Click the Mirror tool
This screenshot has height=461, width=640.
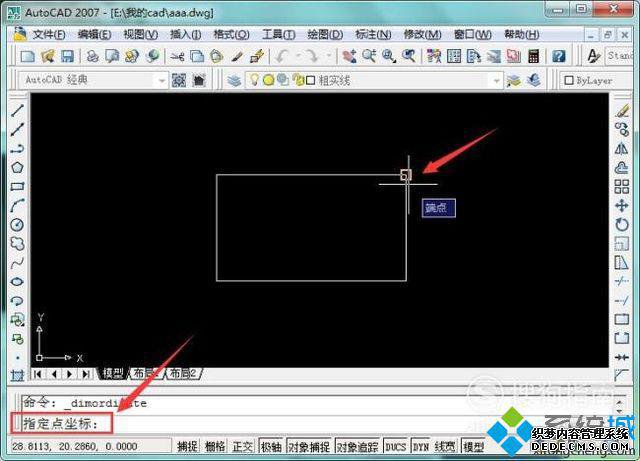coord(622,149)
